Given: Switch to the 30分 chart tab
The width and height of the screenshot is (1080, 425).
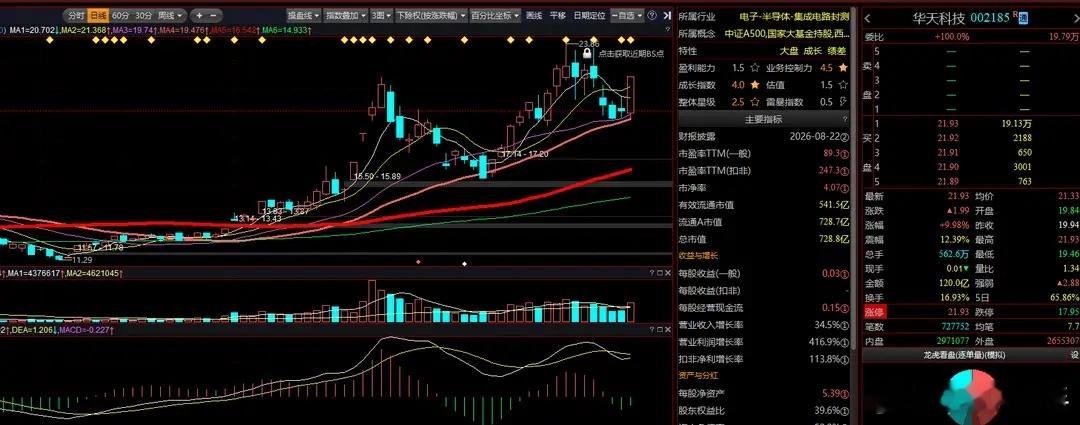Looking at the screenshot, I should click(x=143, y=15).
